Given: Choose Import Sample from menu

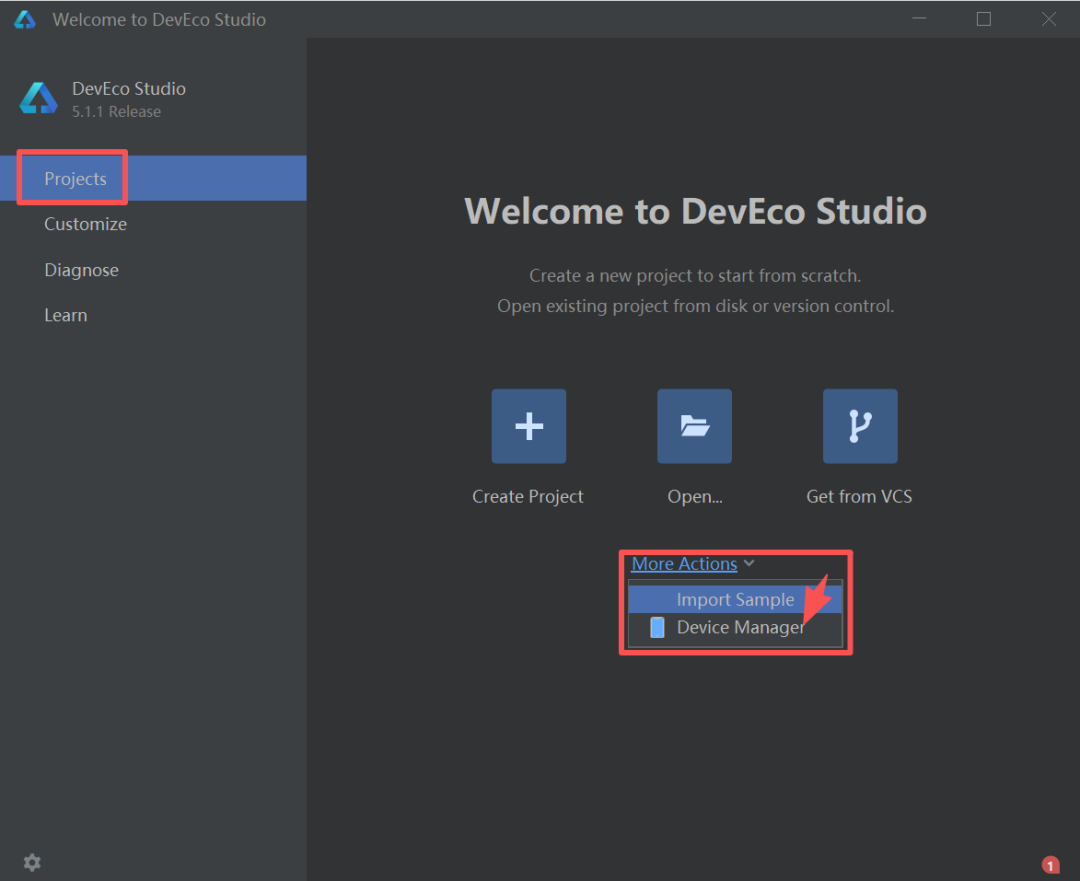Looking at the screenshot, I should point(735,599).
